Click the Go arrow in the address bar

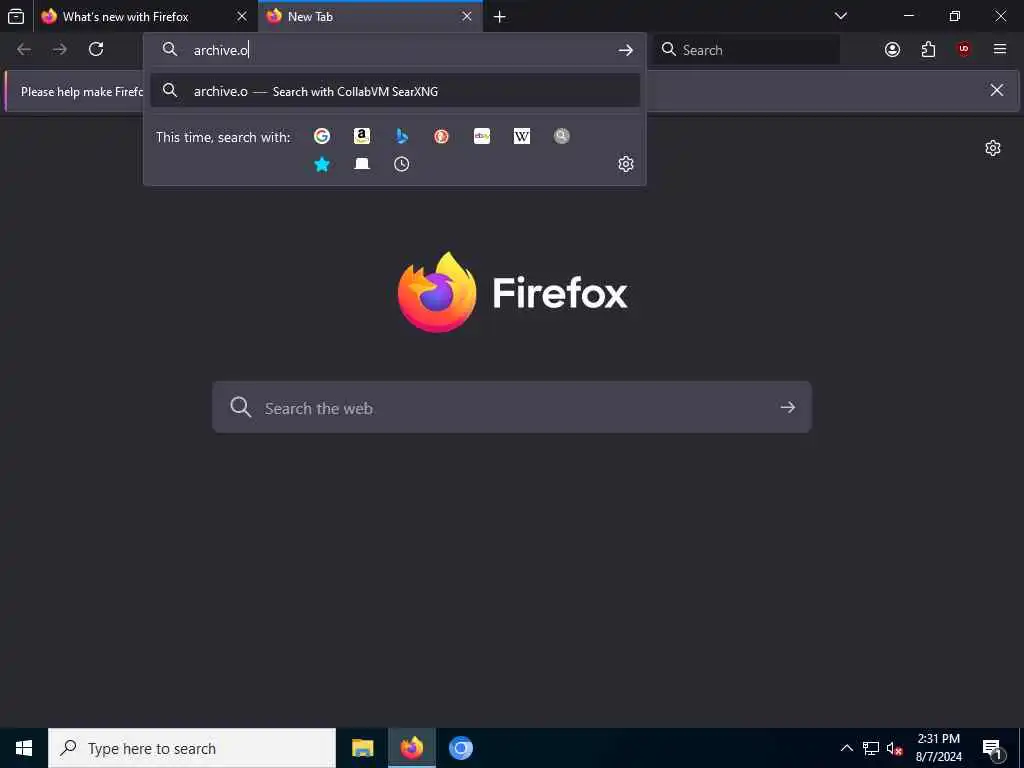(626, 50)
